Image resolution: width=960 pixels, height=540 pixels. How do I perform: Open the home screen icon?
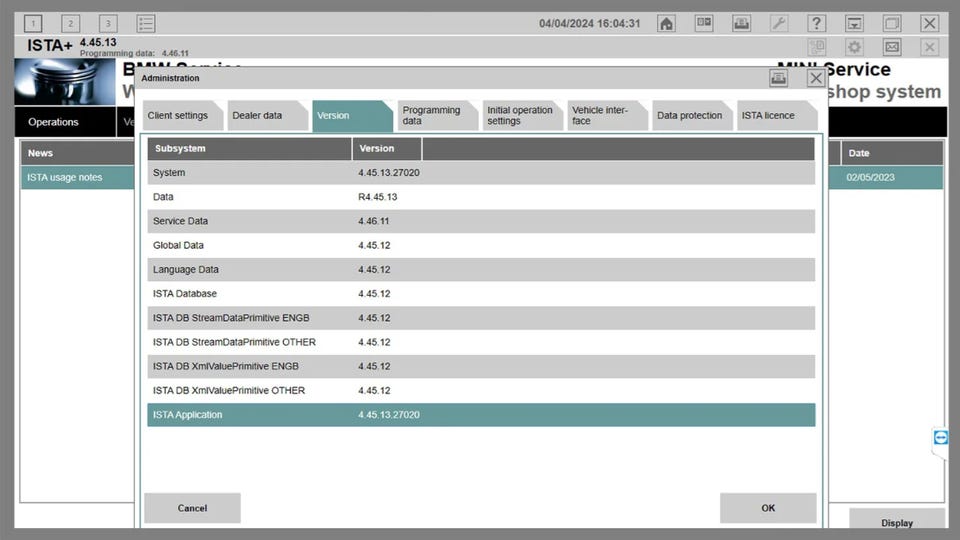[x=666, y=24]
